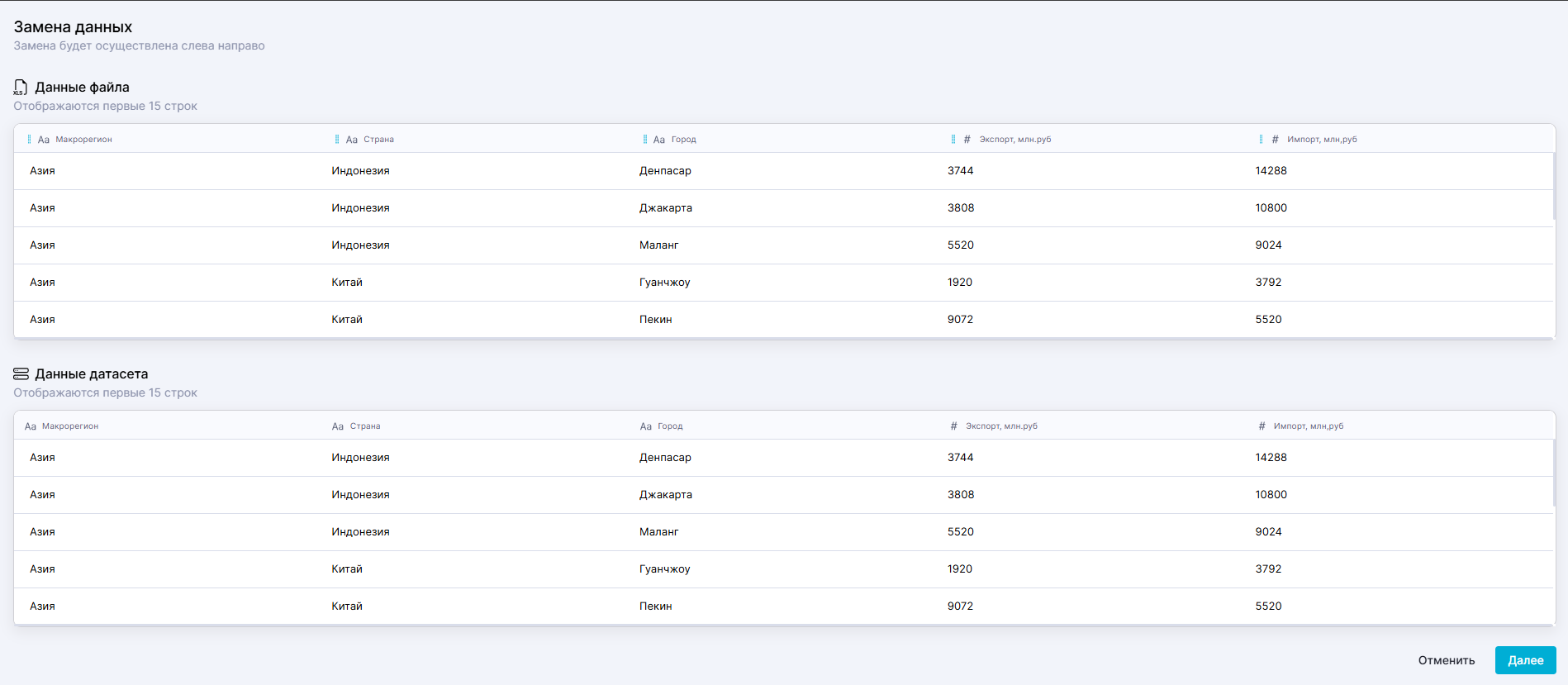Click the Денпасар cell in the file table
Image resolution: width=1568 pixels, height=685 pixels.
click(x=665, y=171)
